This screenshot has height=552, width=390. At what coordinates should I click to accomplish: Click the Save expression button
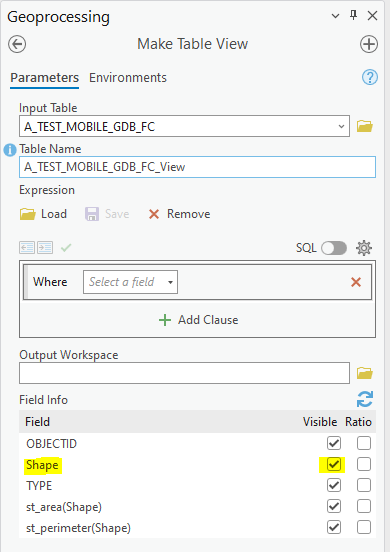click(x=107, y=214)
